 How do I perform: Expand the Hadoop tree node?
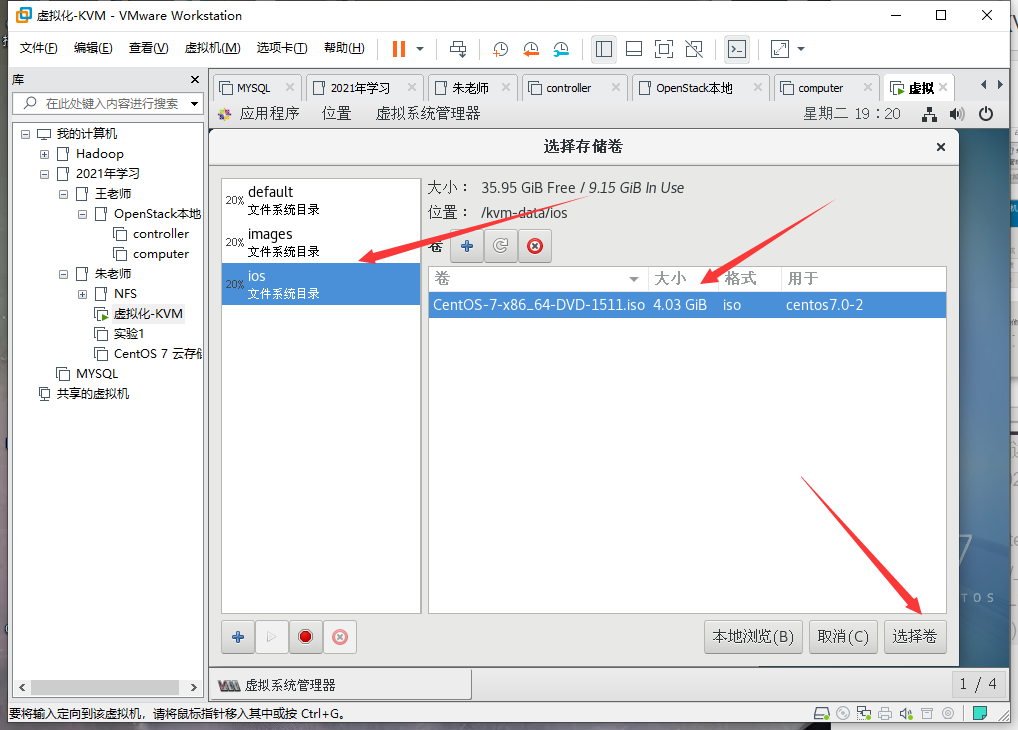click(44, 155)
